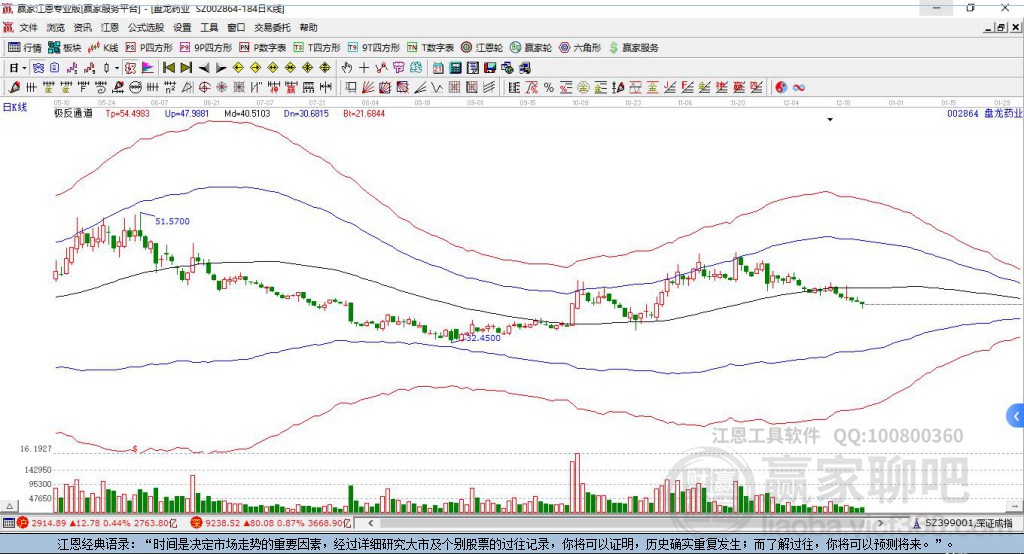Open the T四方形 tool

(317, 48)
